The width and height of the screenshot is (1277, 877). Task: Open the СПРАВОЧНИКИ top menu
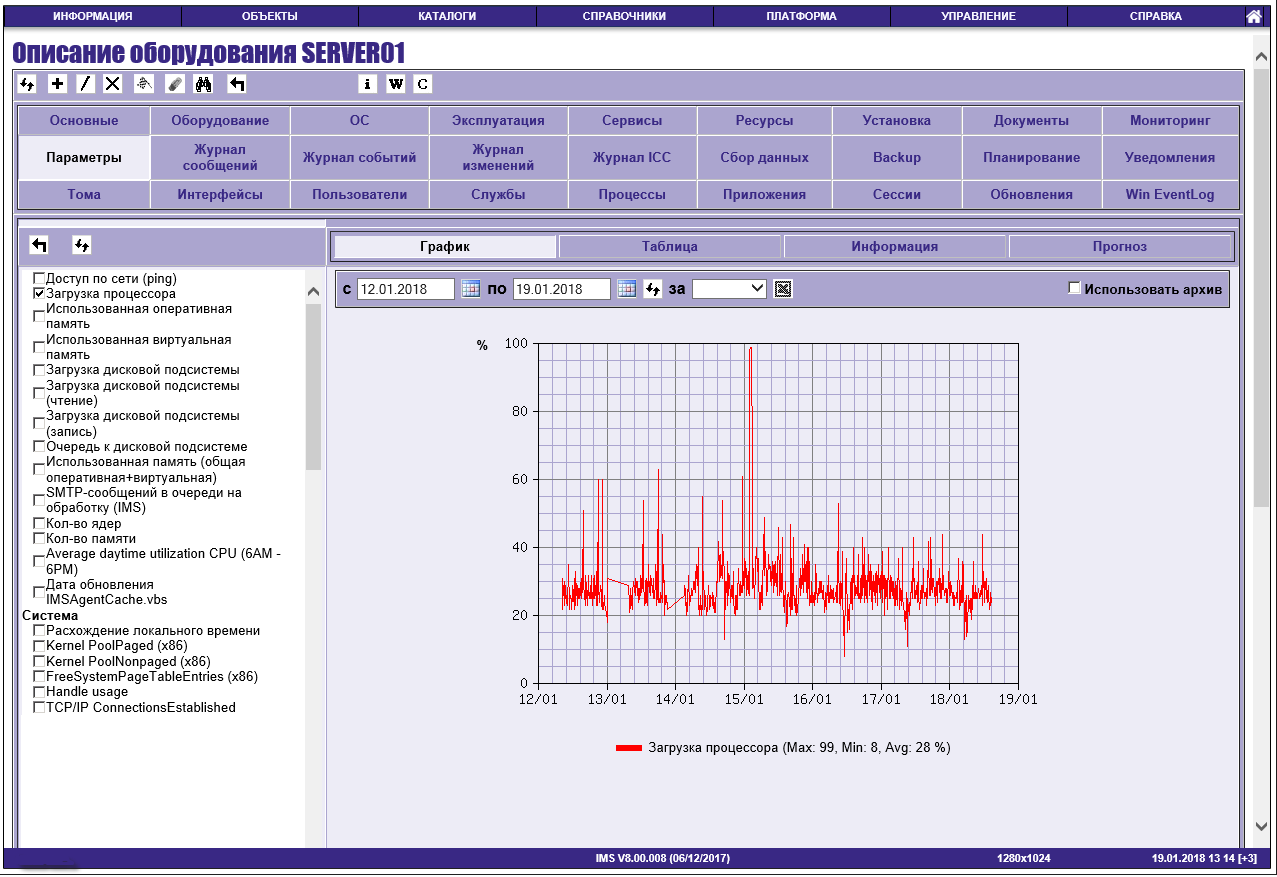click(x=624, y=16)
